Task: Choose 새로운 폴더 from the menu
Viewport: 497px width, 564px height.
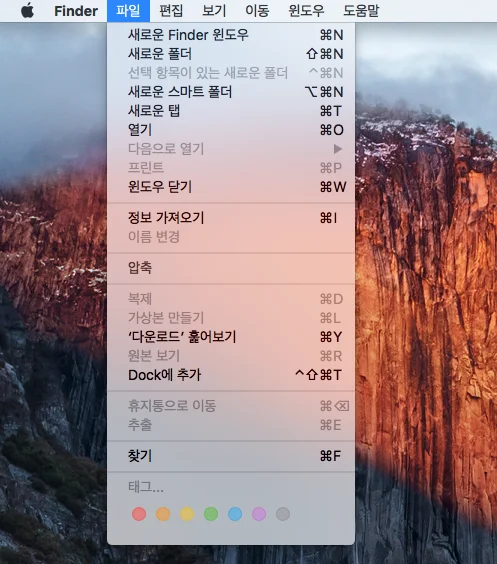Action: [x=231, y=54]
